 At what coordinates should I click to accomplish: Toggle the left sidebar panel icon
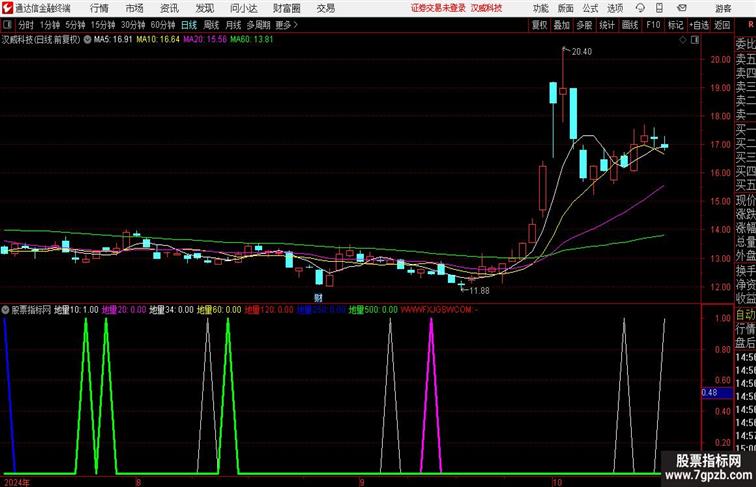(x=7, y=25)
